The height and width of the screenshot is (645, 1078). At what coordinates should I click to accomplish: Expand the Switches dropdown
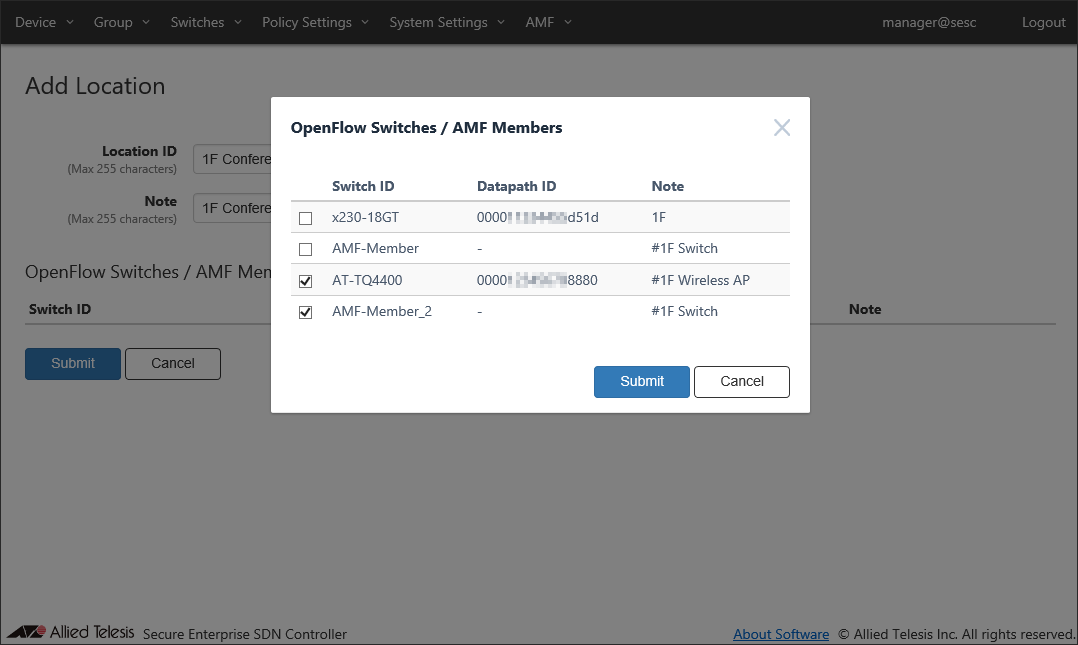(205, 22)
